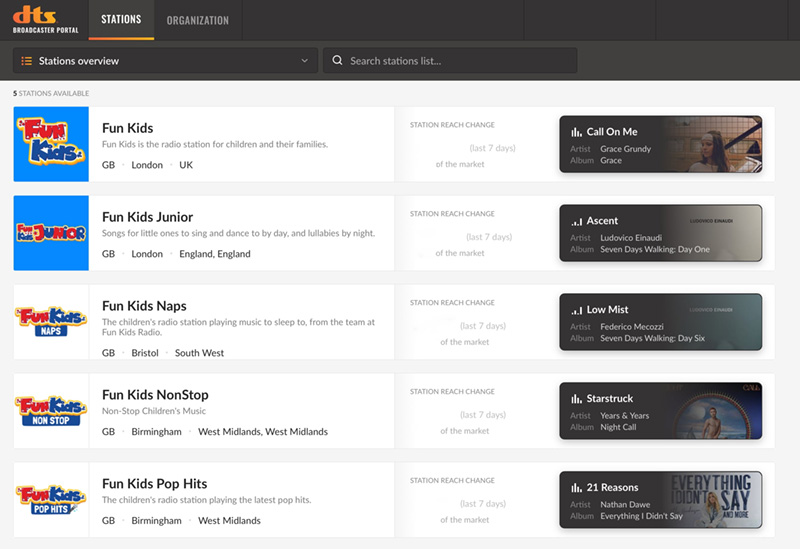Click the chevron arrow on Stations overview
Screen dimensions: 800x549
tap(305, 61)
